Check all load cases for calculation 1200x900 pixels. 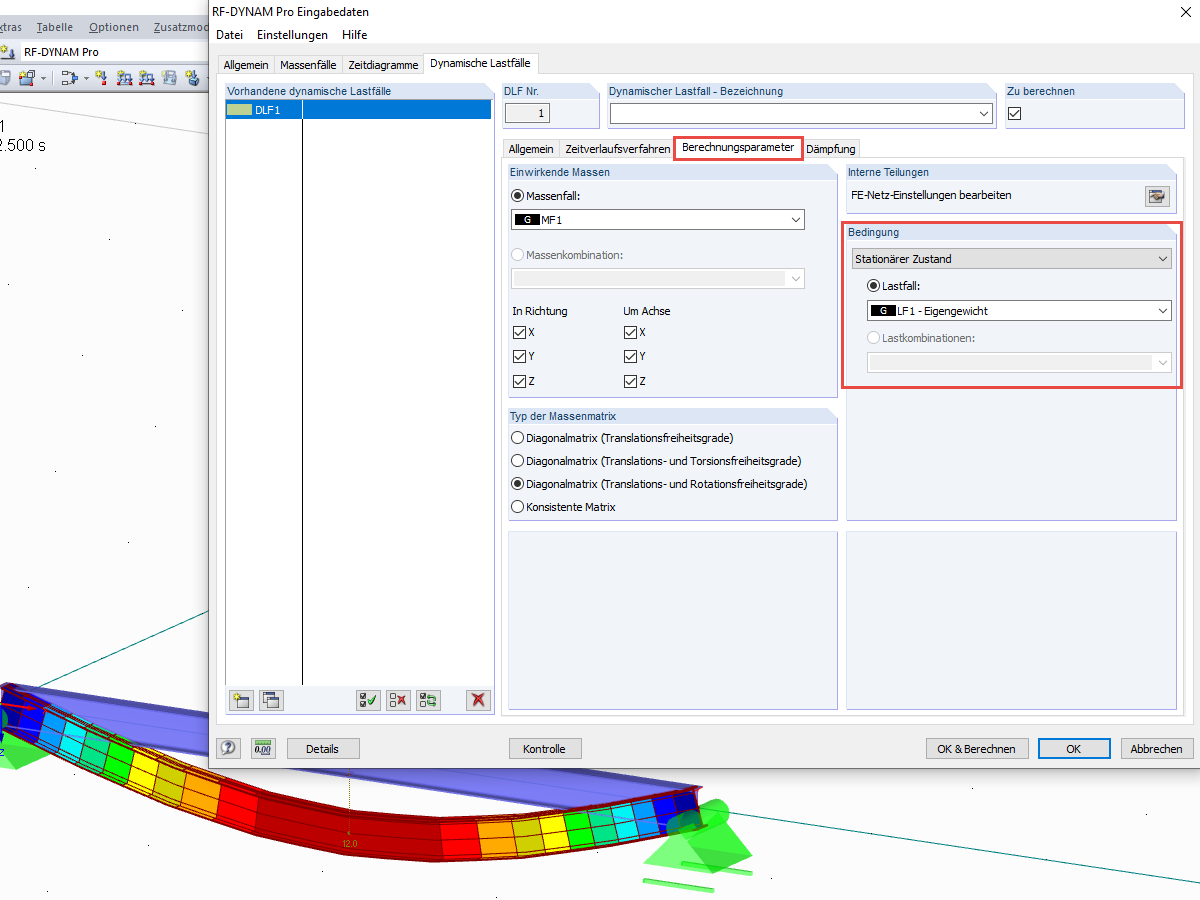coord(368,700)
